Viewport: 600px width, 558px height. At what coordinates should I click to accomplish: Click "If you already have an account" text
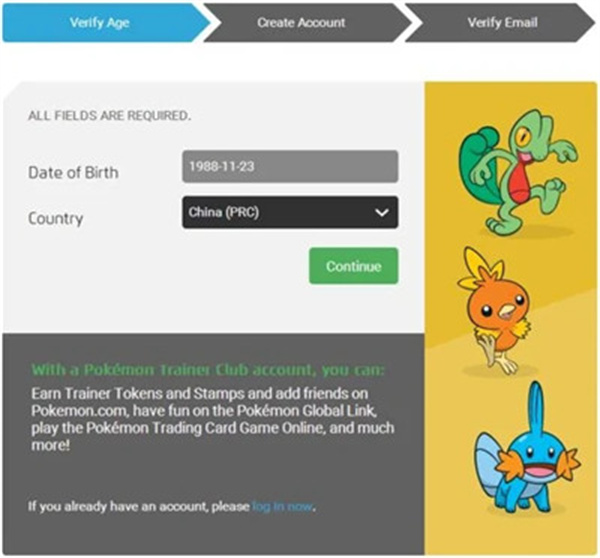[x=138, y=507]
